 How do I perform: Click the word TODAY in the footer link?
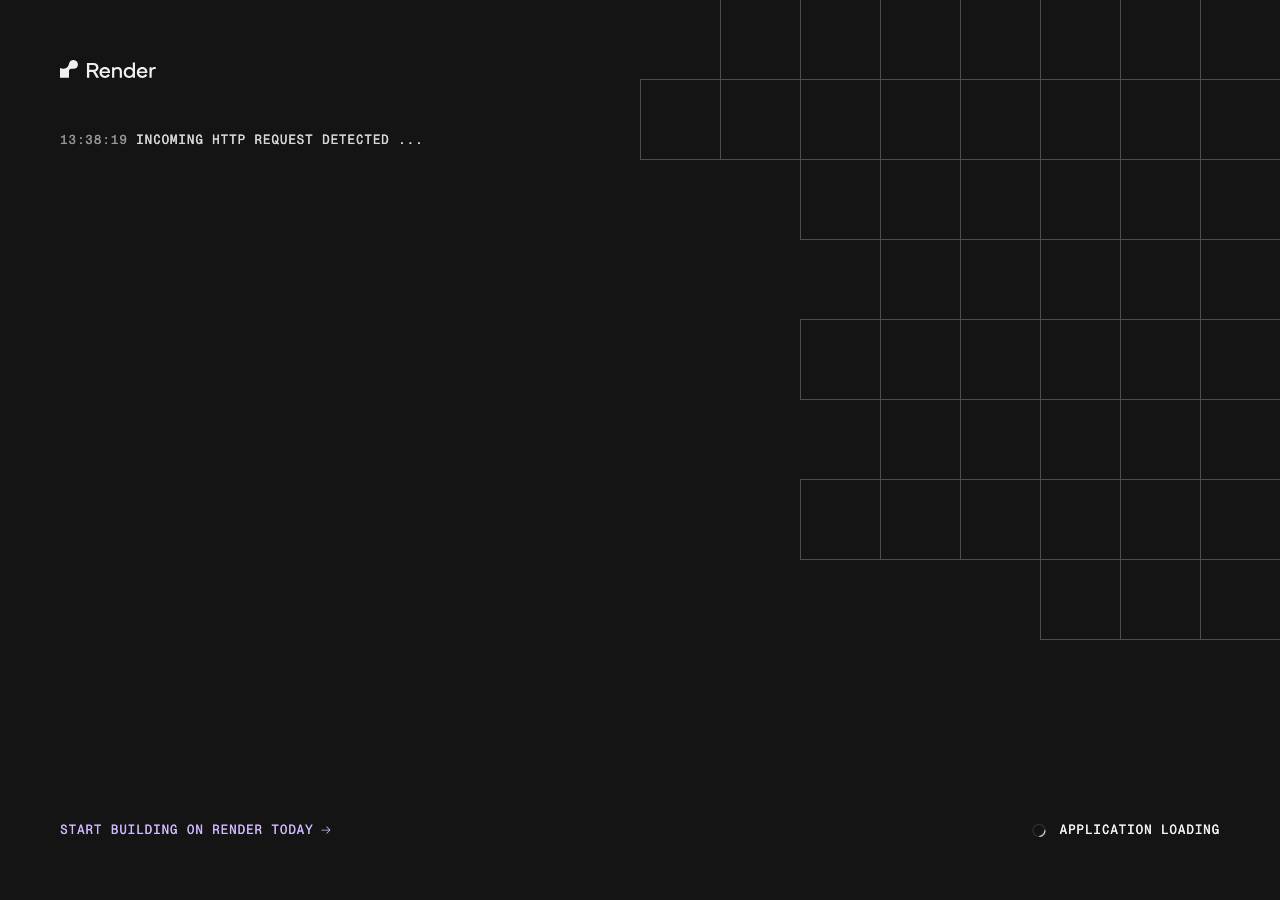point(292,830)
